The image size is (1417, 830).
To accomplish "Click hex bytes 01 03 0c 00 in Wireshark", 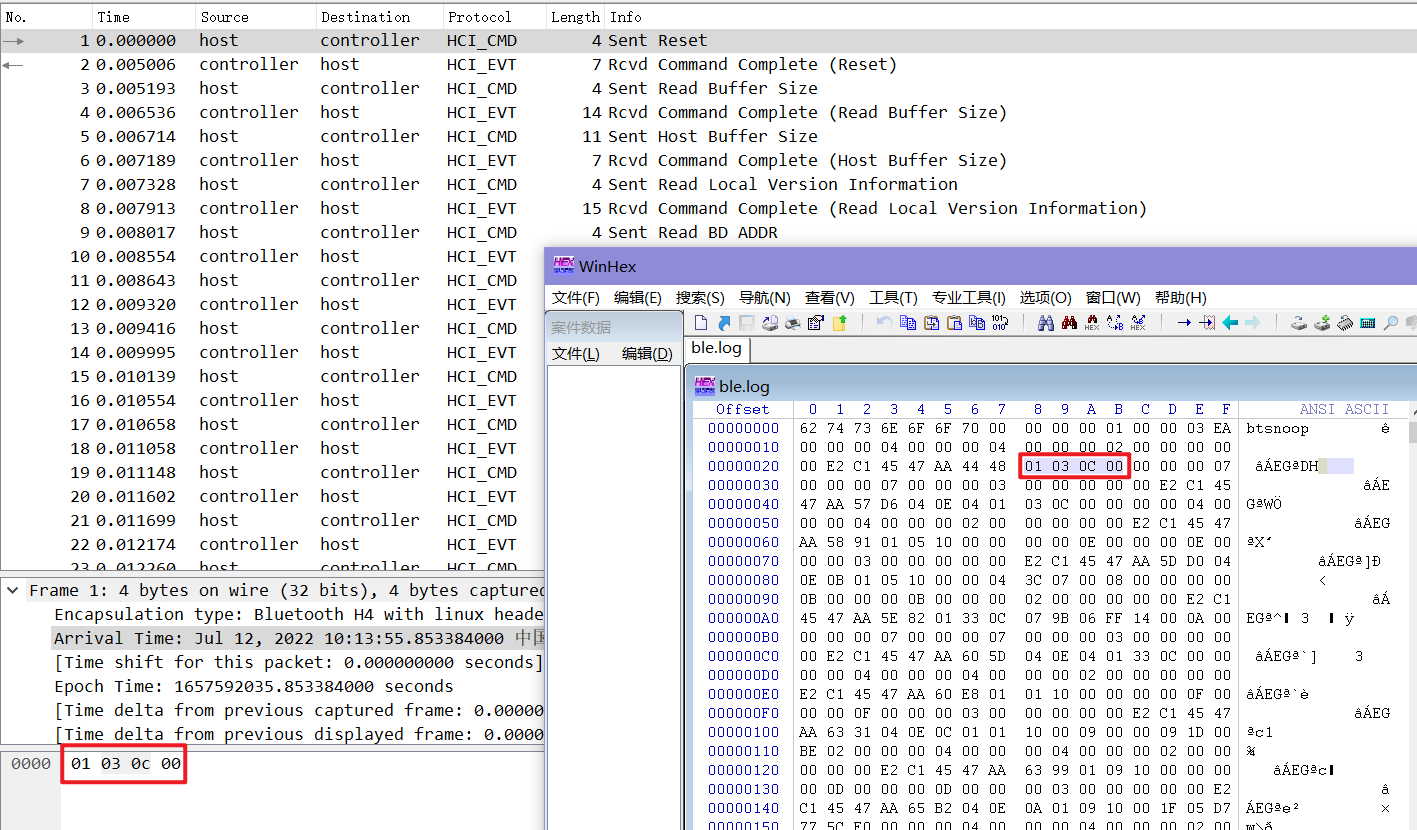I will 126,764.
